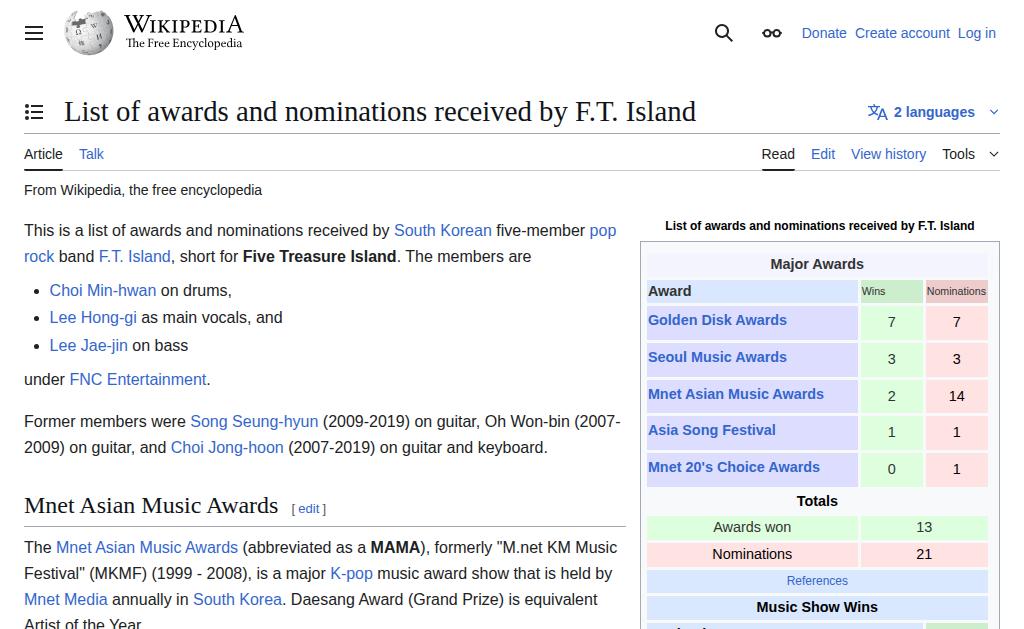Open the appearance glasses icon
This screenshot has height=629, width=1024.
771,33
